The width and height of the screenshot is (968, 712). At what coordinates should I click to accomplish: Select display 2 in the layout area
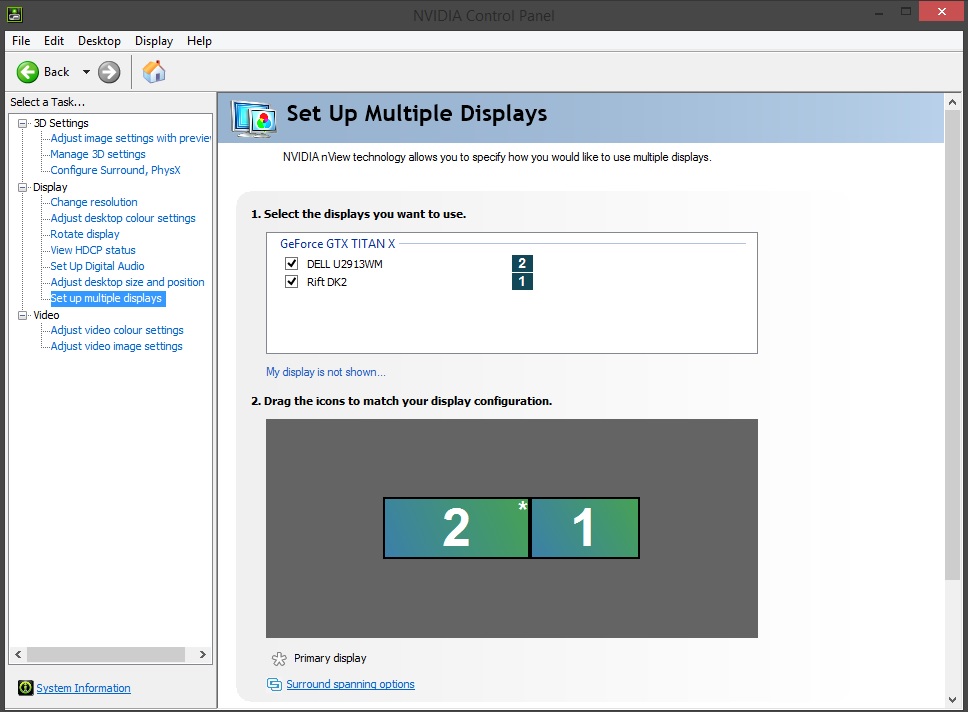(x=456, y=528)
